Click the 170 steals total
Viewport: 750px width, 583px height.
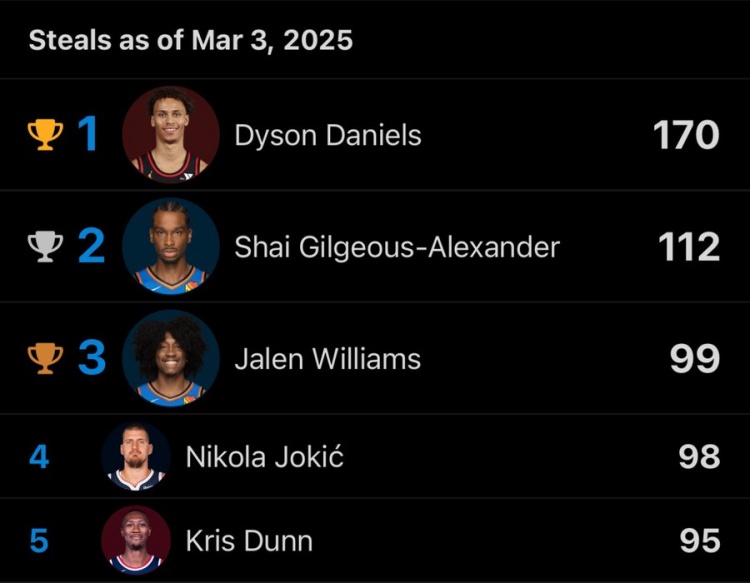(x=686, y=135)
